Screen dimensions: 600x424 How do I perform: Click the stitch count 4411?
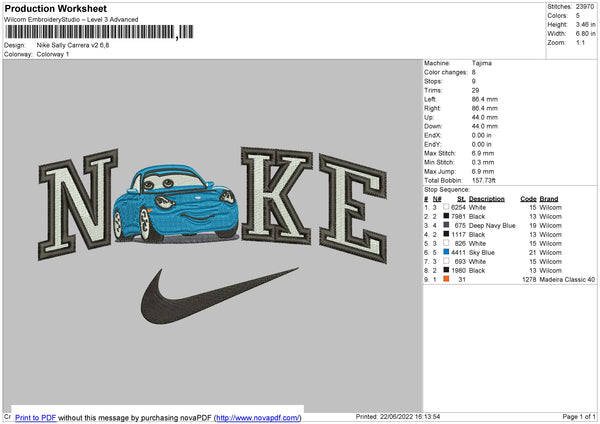(458, 253)
